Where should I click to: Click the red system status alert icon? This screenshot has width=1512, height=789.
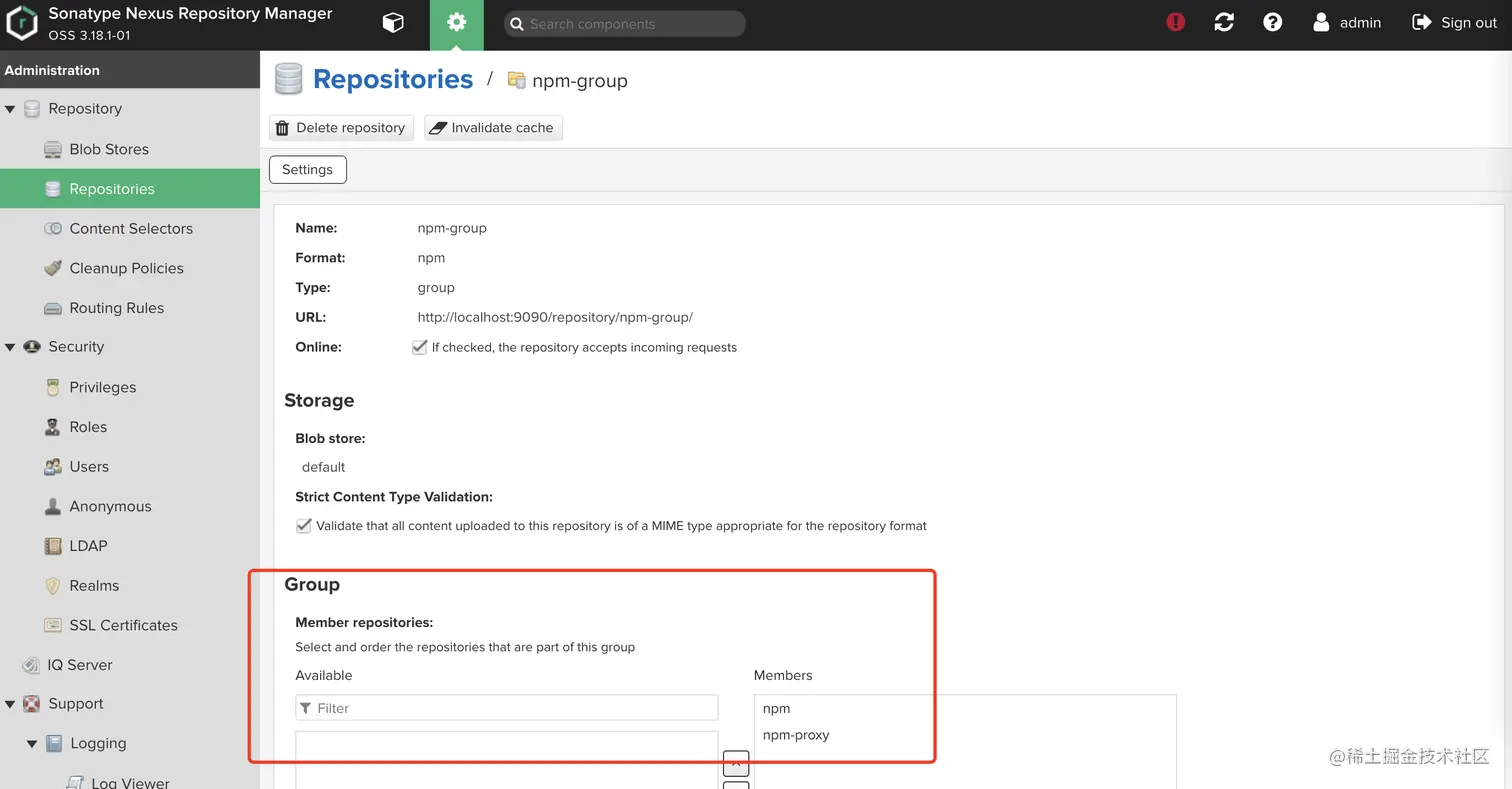1175,22
